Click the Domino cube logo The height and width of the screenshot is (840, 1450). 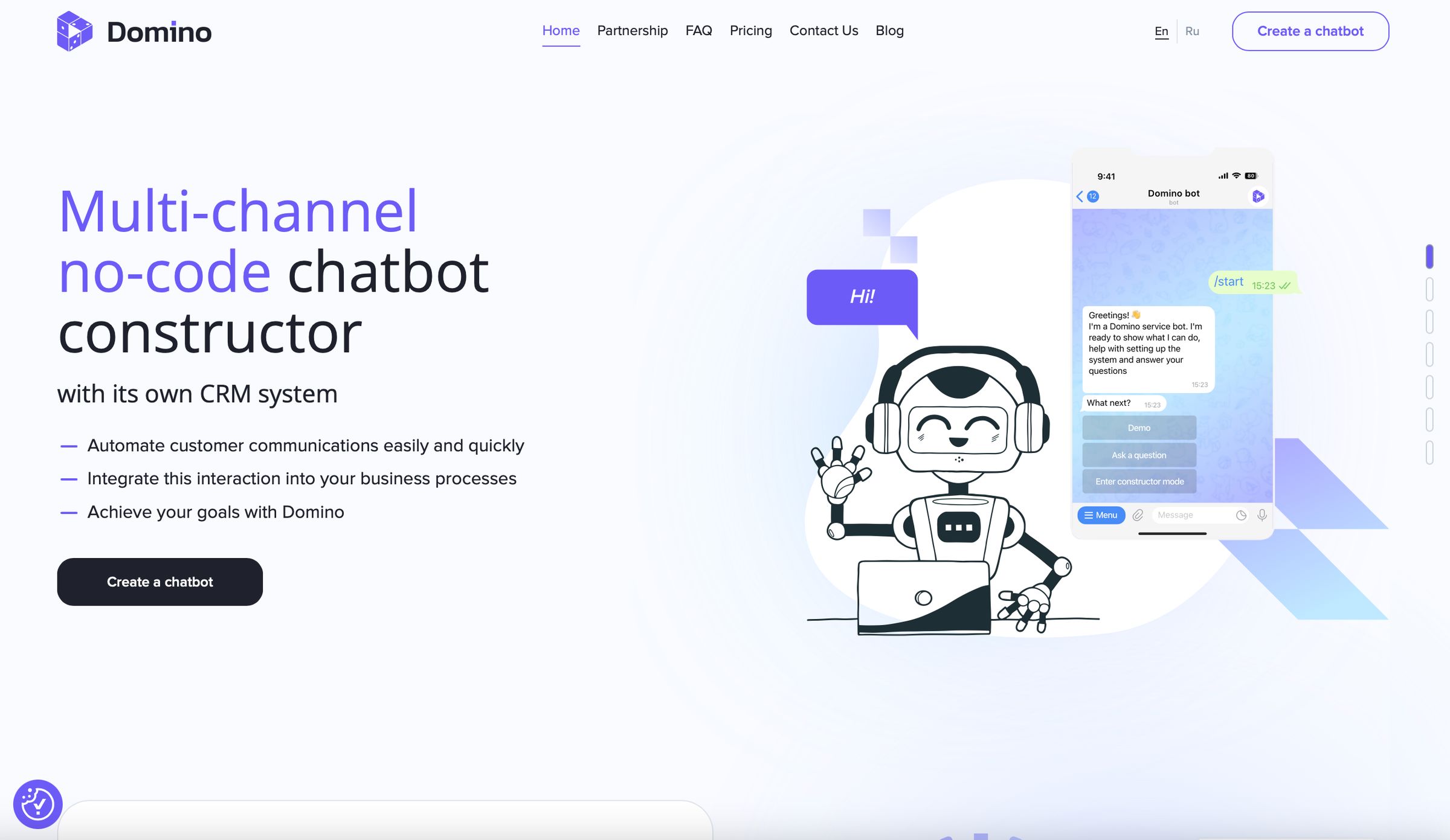coord(74,31)
